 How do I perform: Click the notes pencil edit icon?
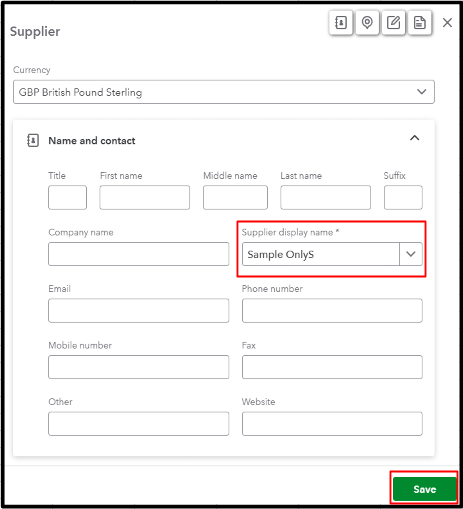[x=393, y=23]
